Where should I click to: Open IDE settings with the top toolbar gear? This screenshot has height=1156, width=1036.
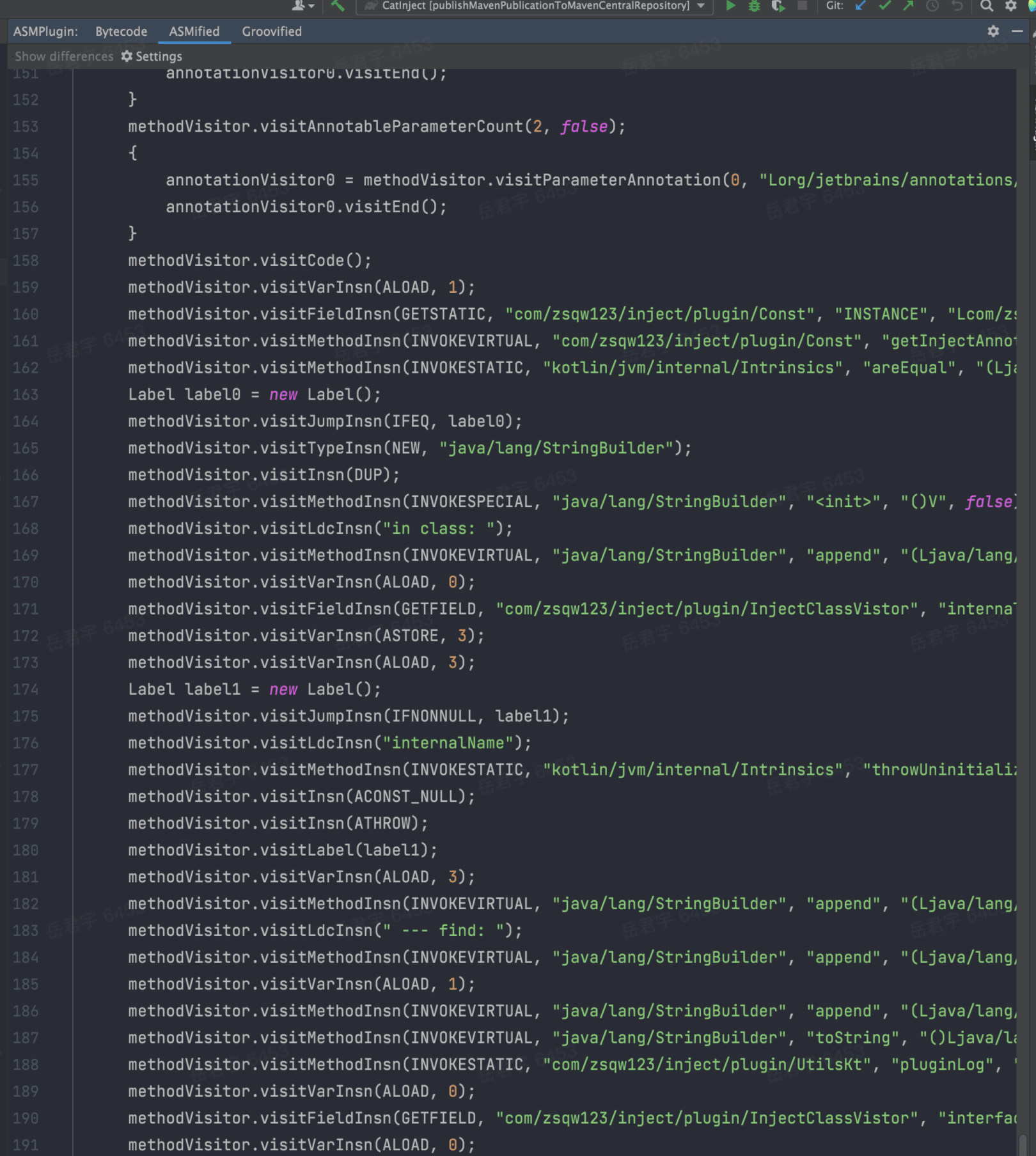click(x=1011, y=6)
